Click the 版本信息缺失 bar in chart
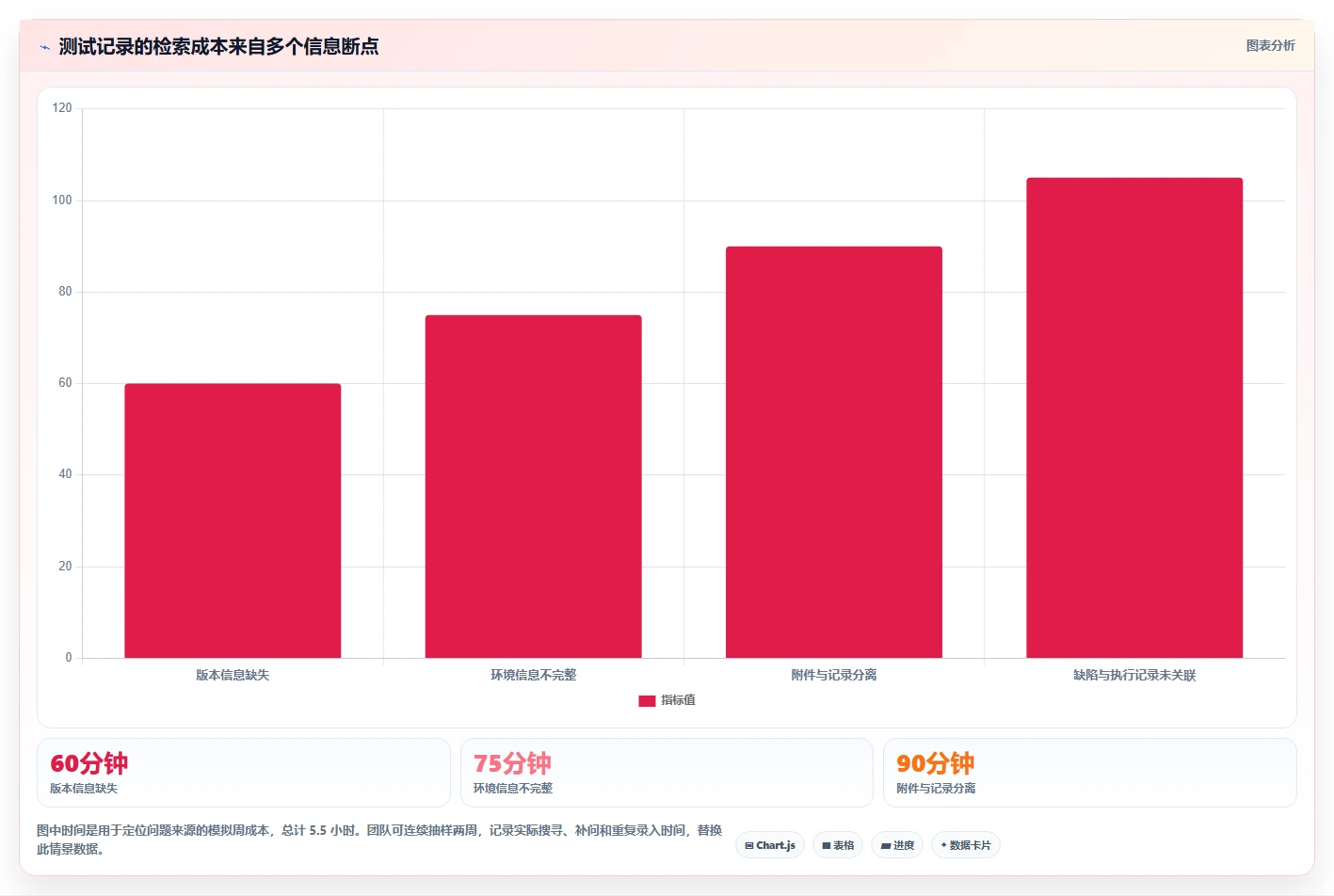Viewport: 1334px width, 896px height. click(x=233, y=520)
